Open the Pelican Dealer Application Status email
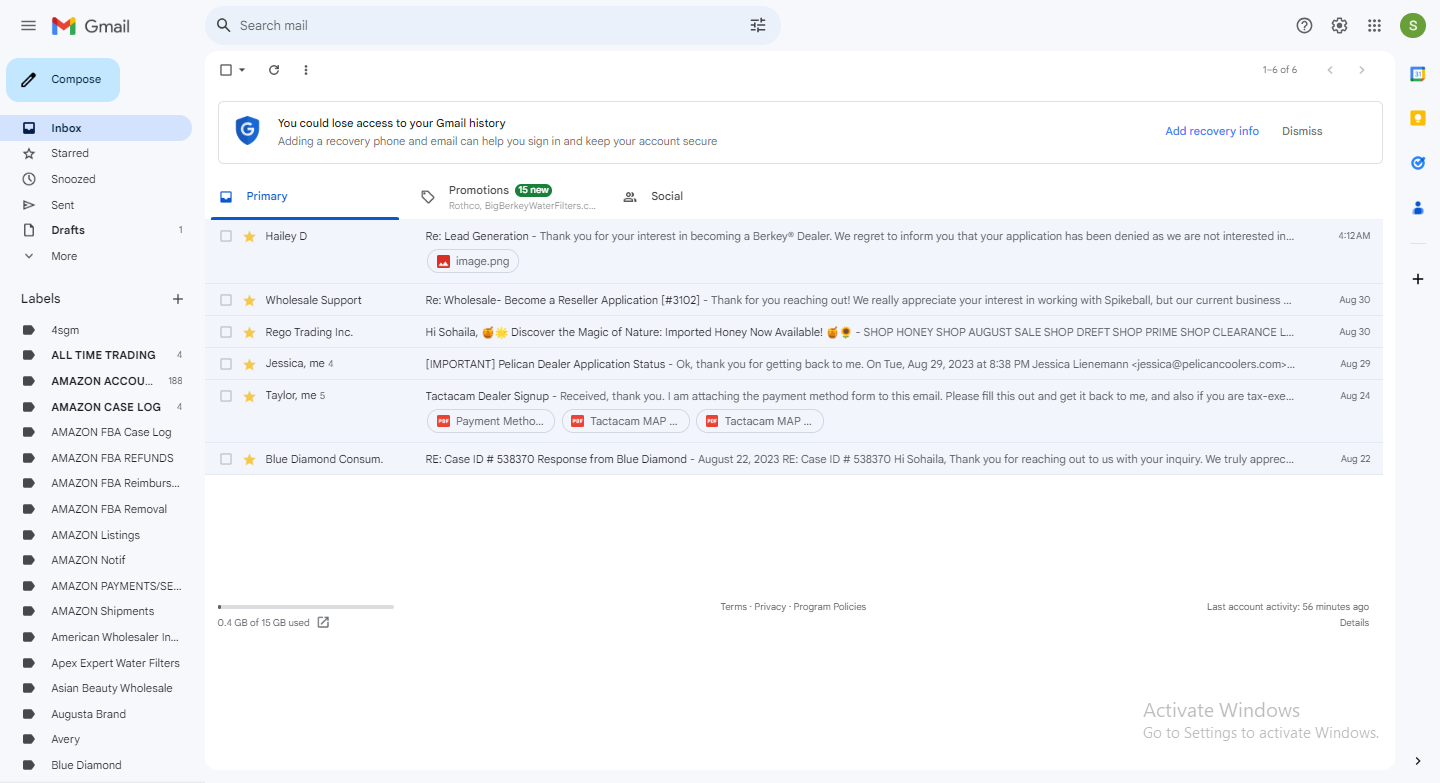 pos(794,364)
